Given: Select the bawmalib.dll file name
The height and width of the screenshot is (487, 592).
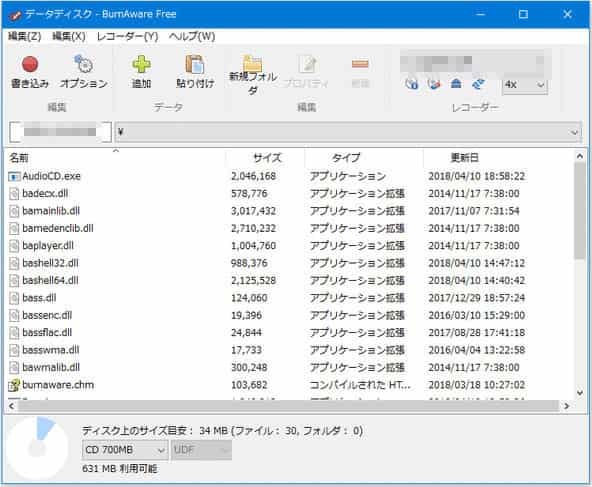Looking at the screenshot, I should click(51, 367).
